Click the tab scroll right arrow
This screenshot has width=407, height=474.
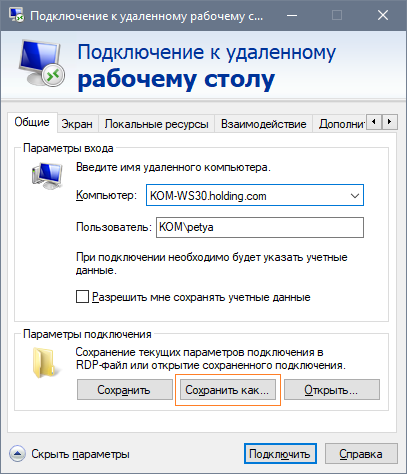coord(389,122)
